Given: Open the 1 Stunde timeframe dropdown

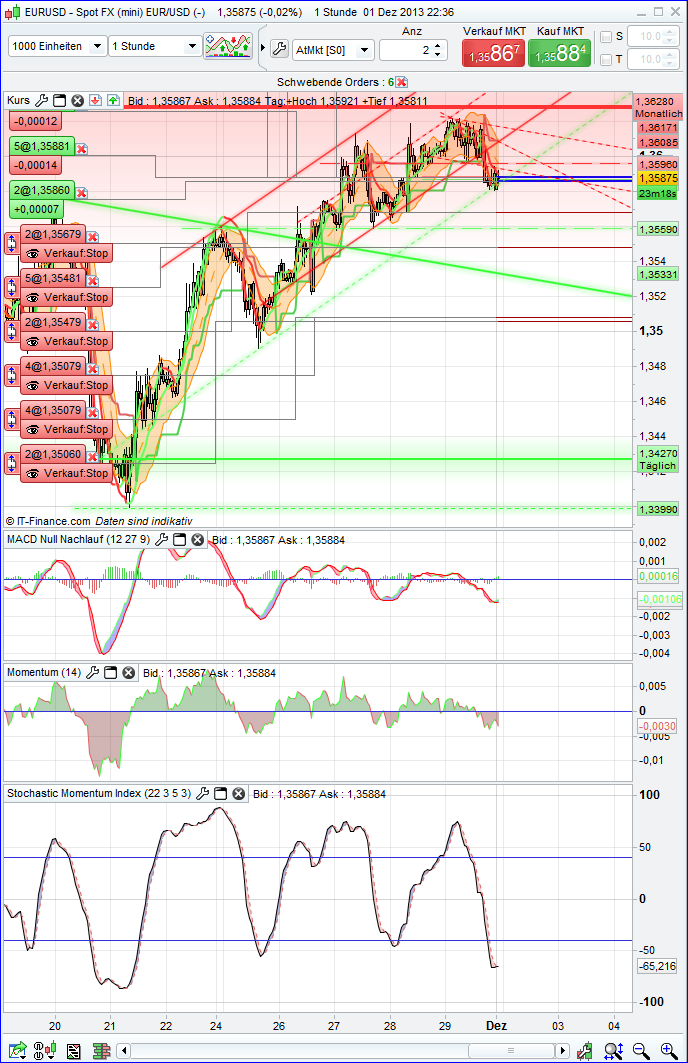Looking at the screenshot, I should (x=155, y=46).
